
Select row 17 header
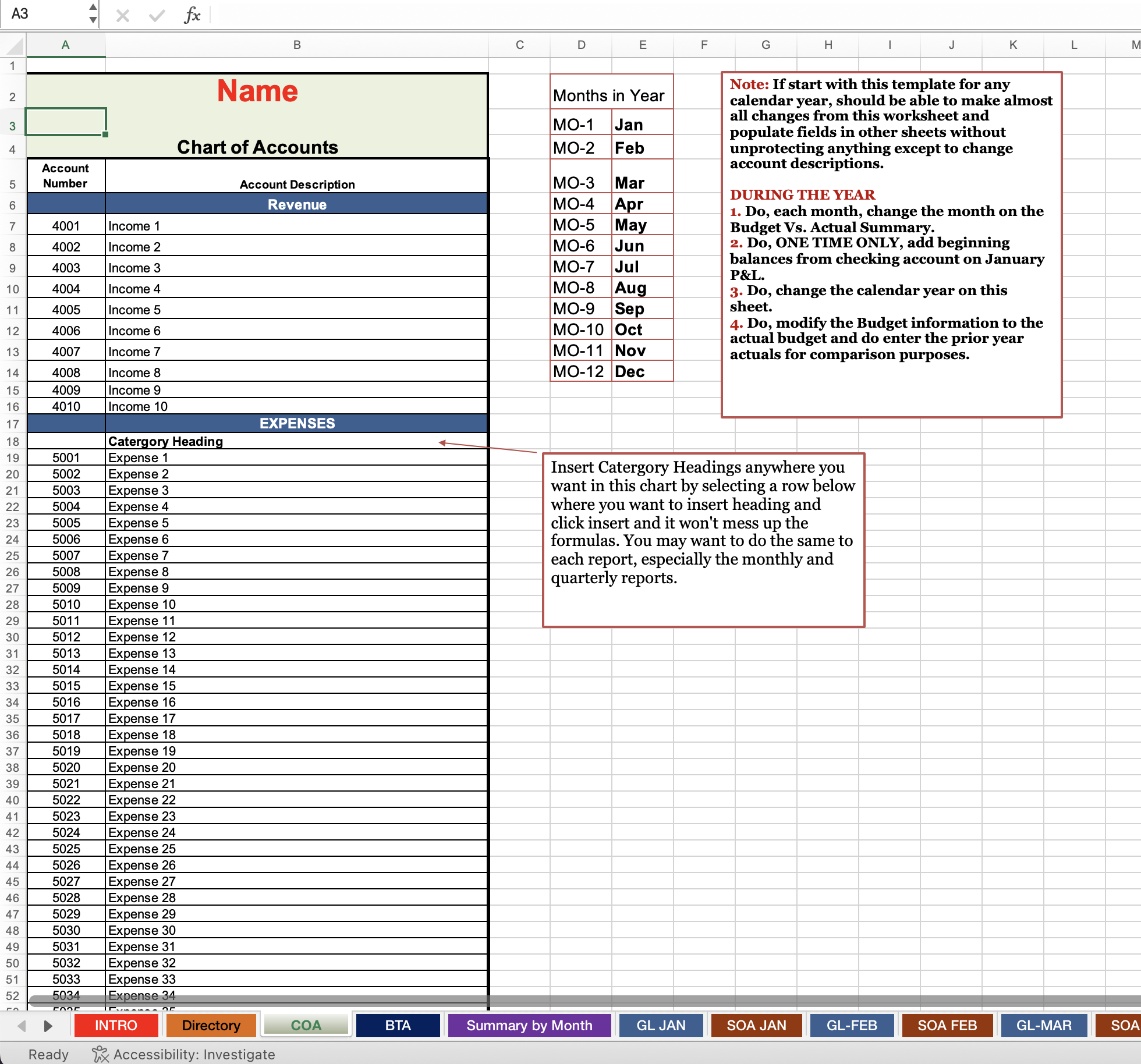point(12,424)
